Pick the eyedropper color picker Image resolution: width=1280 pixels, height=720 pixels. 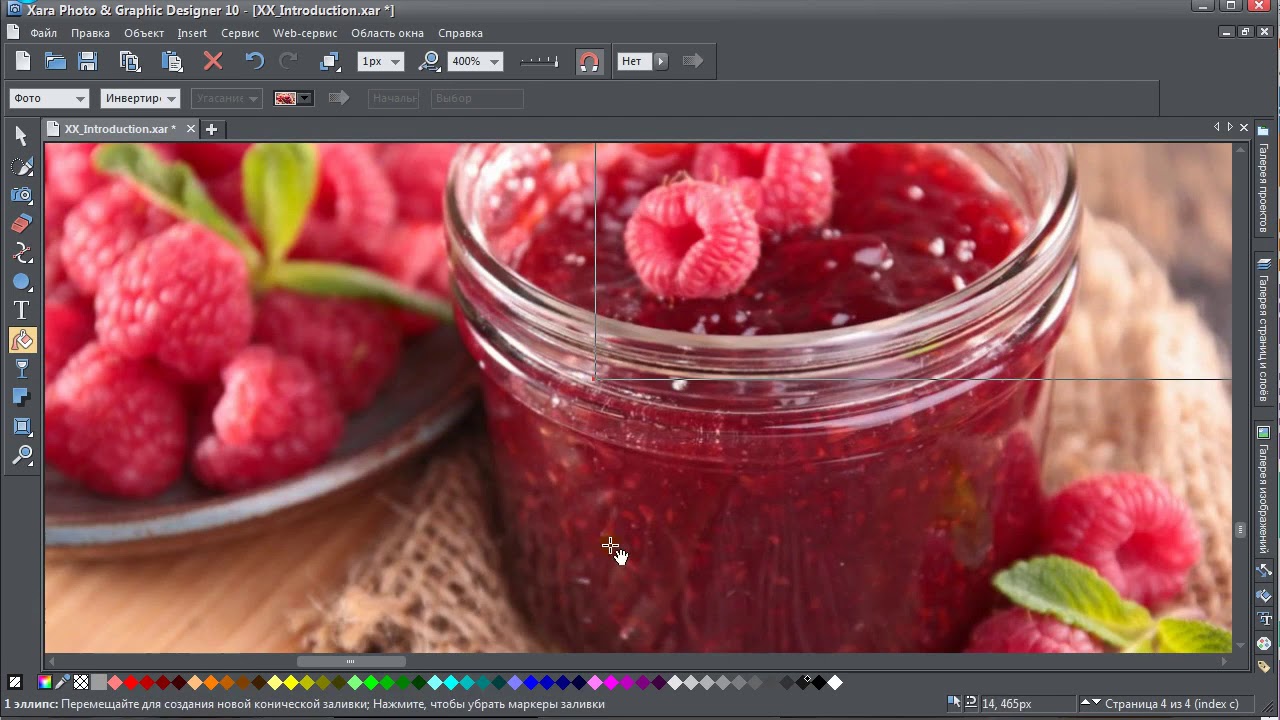pos(63,683)
